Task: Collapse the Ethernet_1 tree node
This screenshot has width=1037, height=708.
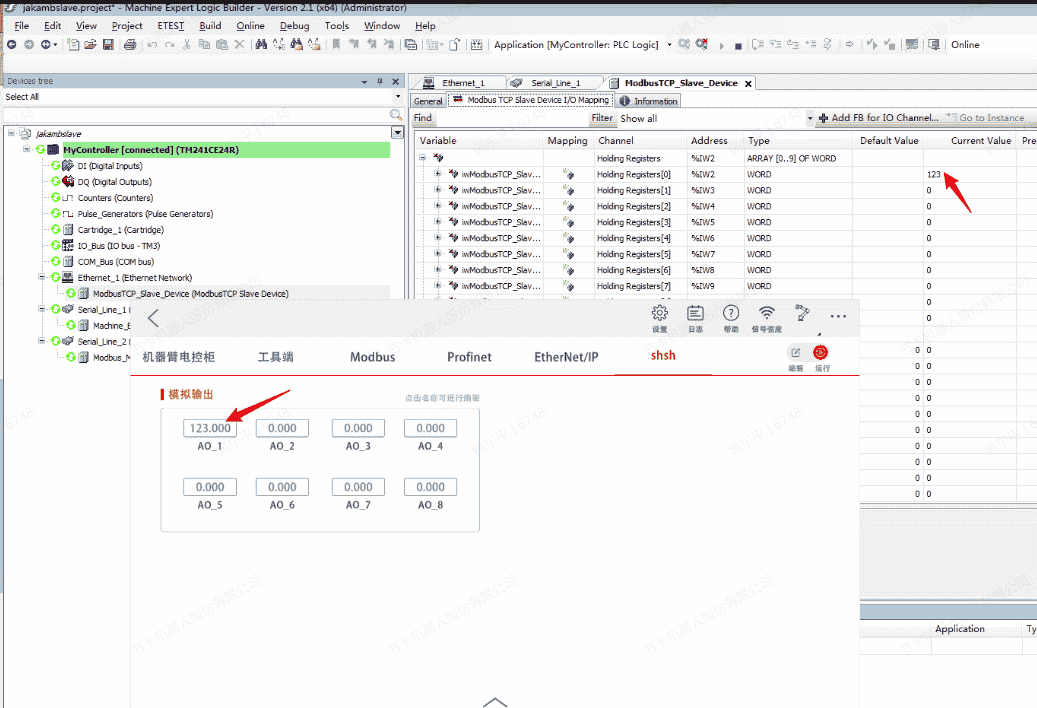Action: point(43,278)
